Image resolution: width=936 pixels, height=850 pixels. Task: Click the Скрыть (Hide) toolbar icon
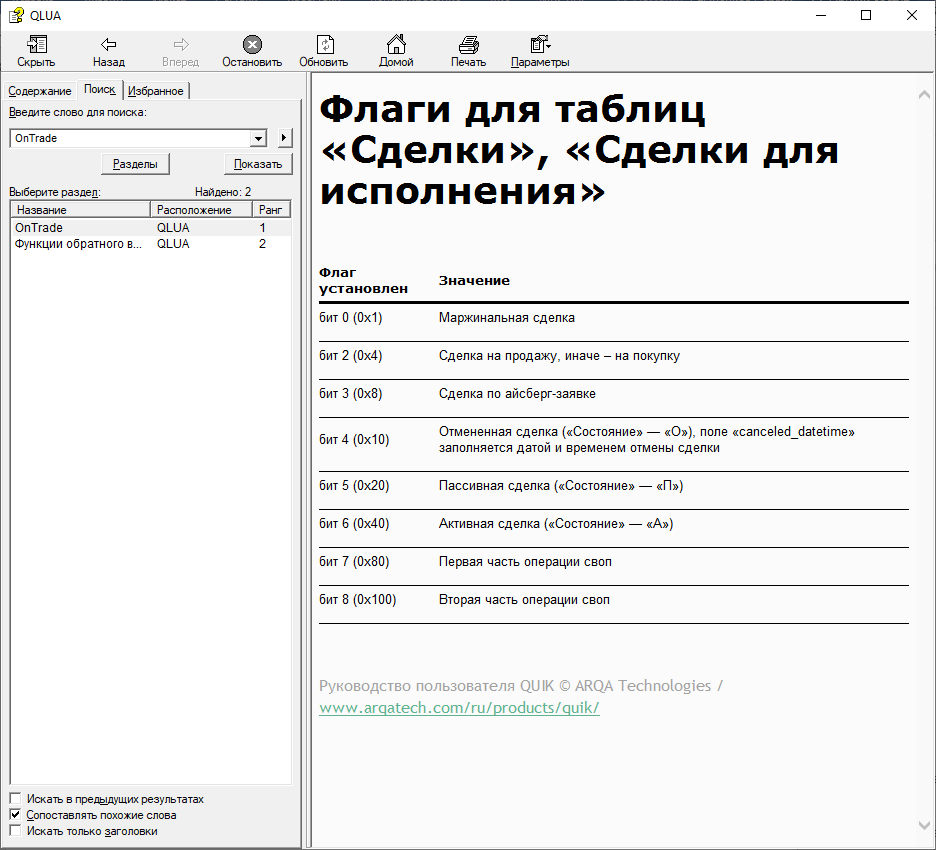coord(37,45)
